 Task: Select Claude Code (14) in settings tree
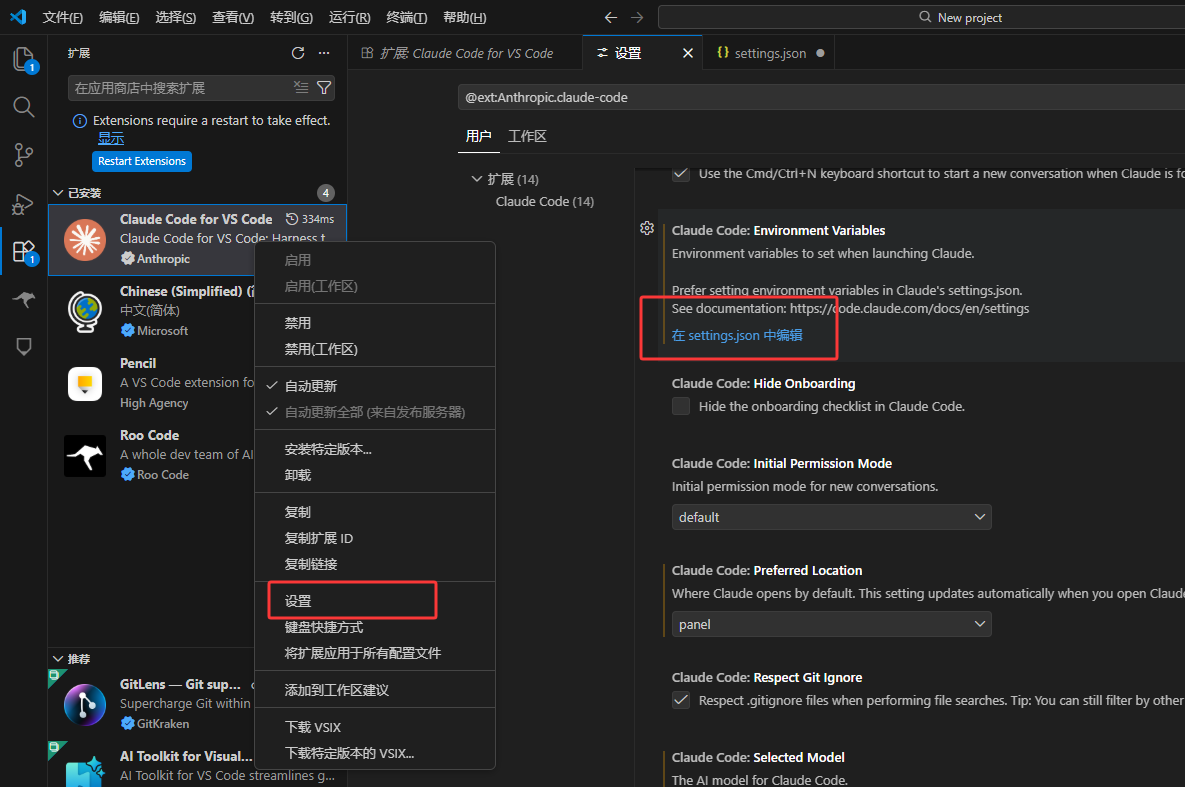[544, 201]
